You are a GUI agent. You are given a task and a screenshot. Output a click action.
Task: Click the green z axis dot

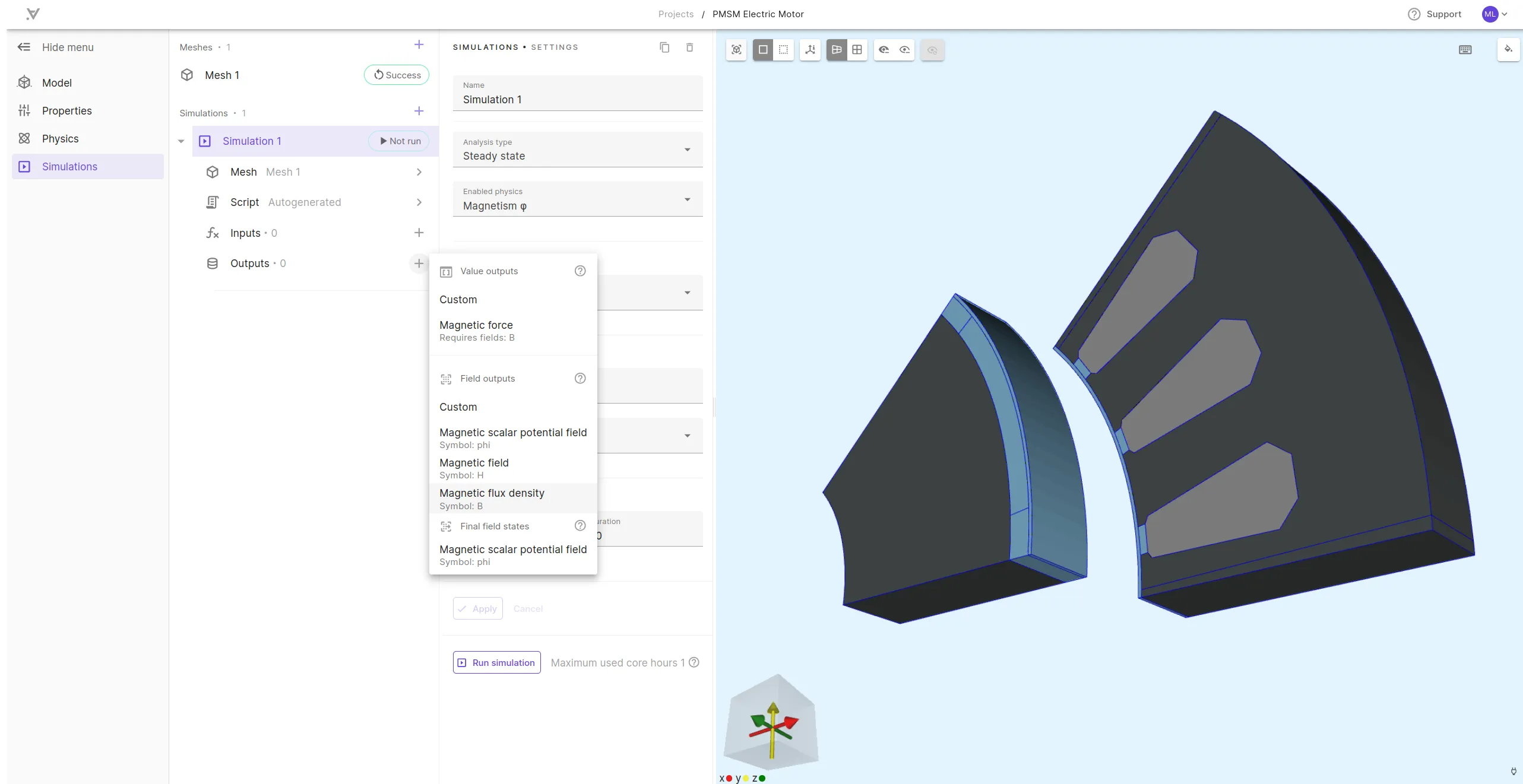[762, 778]
